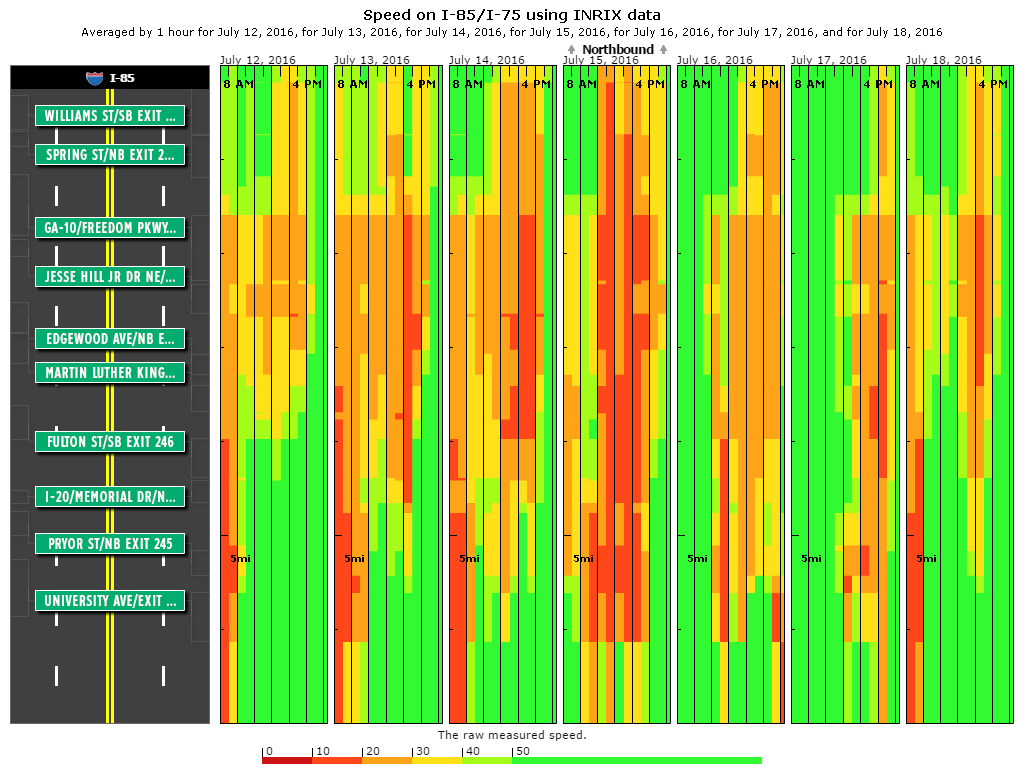This screenshot has width=1024, height=768.
Task: Click the "July 18, 2016" date label
Action: (x=944, y=59)
